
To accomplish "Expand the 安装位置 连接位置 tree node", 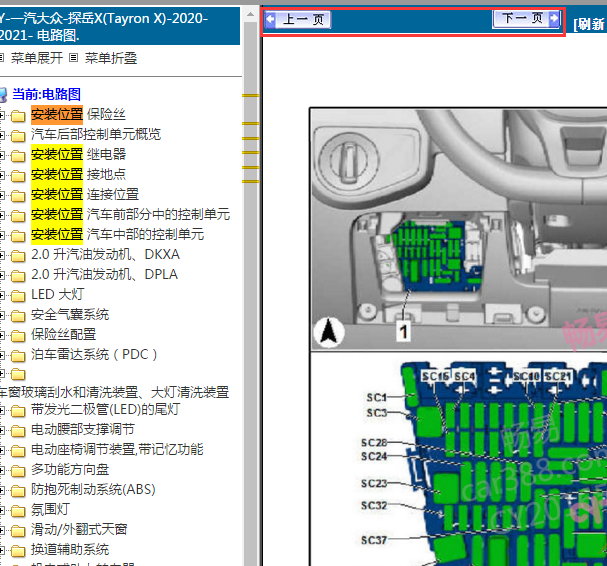I will pyautogui.click(x=2, y=195).
